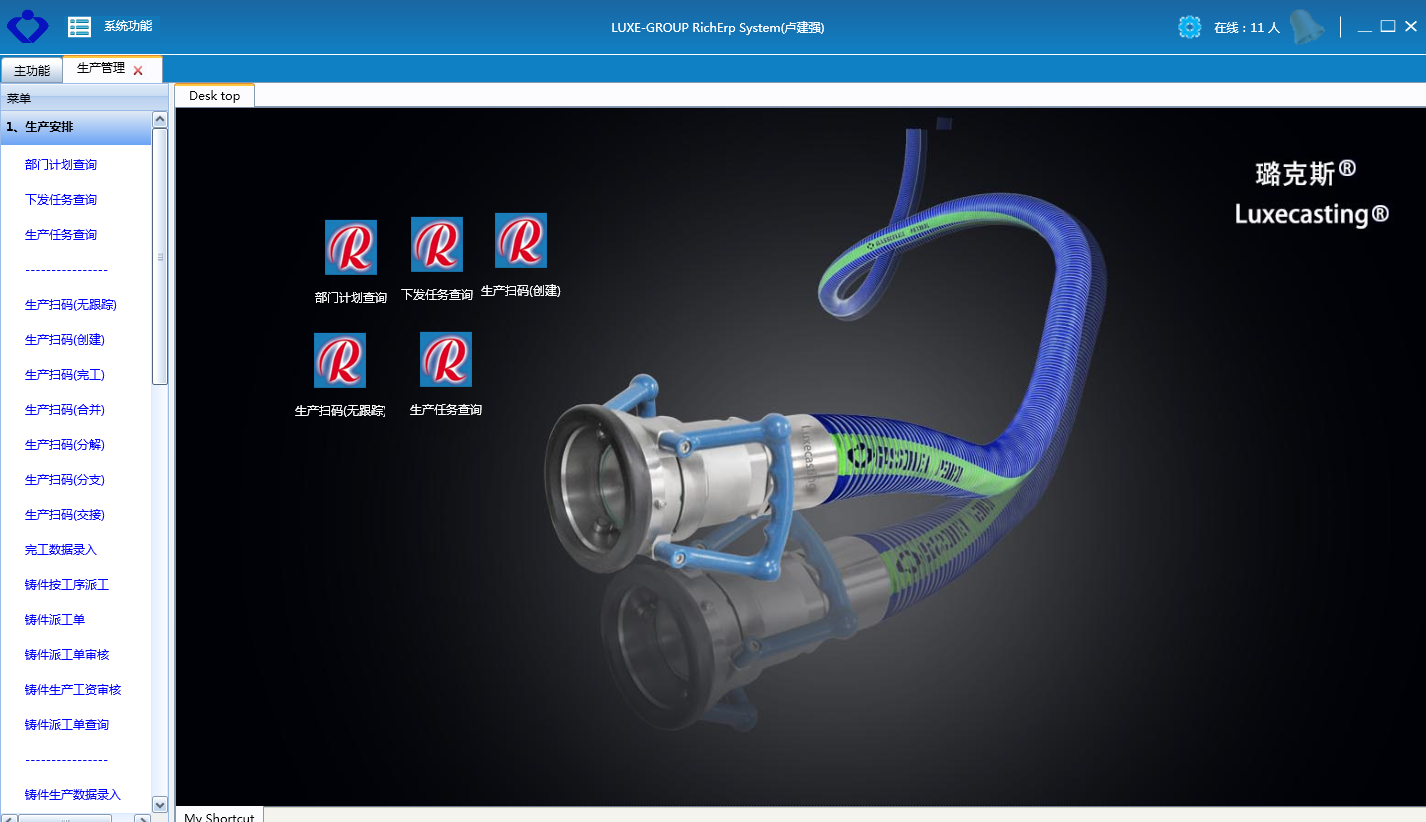
Task: Click the blue settings gear icon
Action: click(1189, 27)
